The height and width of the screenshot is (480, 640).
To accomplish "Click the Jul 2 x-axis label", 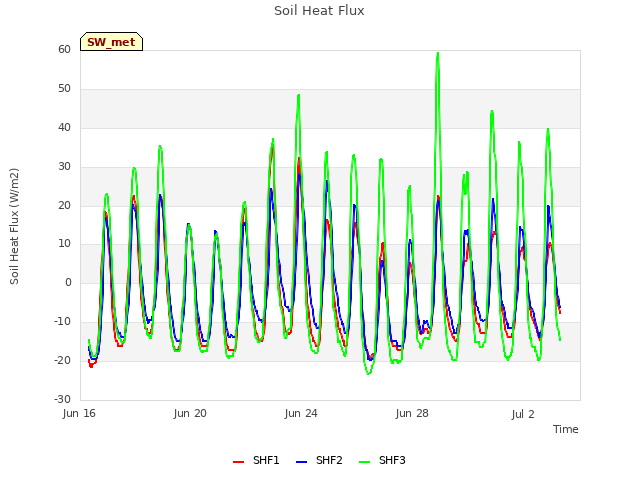I will tap(523, 414).
